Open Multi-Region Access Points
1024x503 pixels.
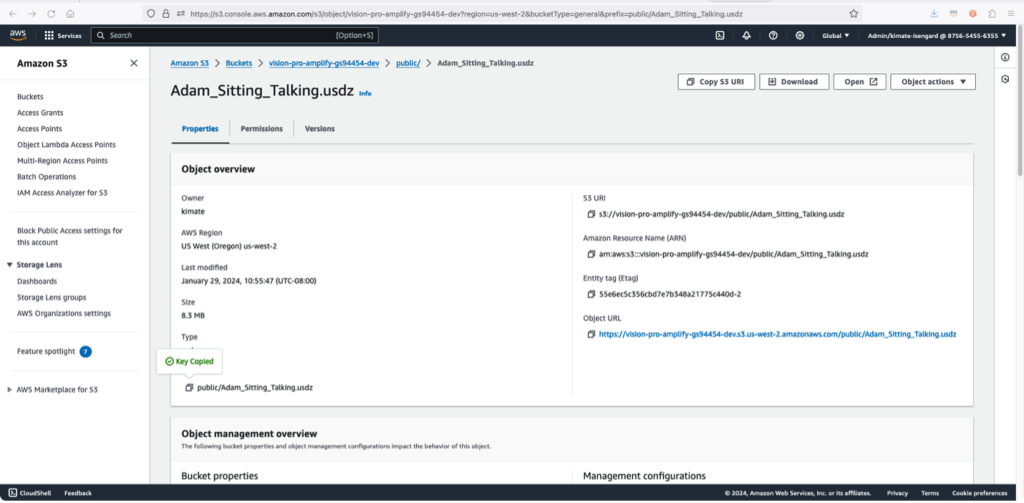pos(62,161)
